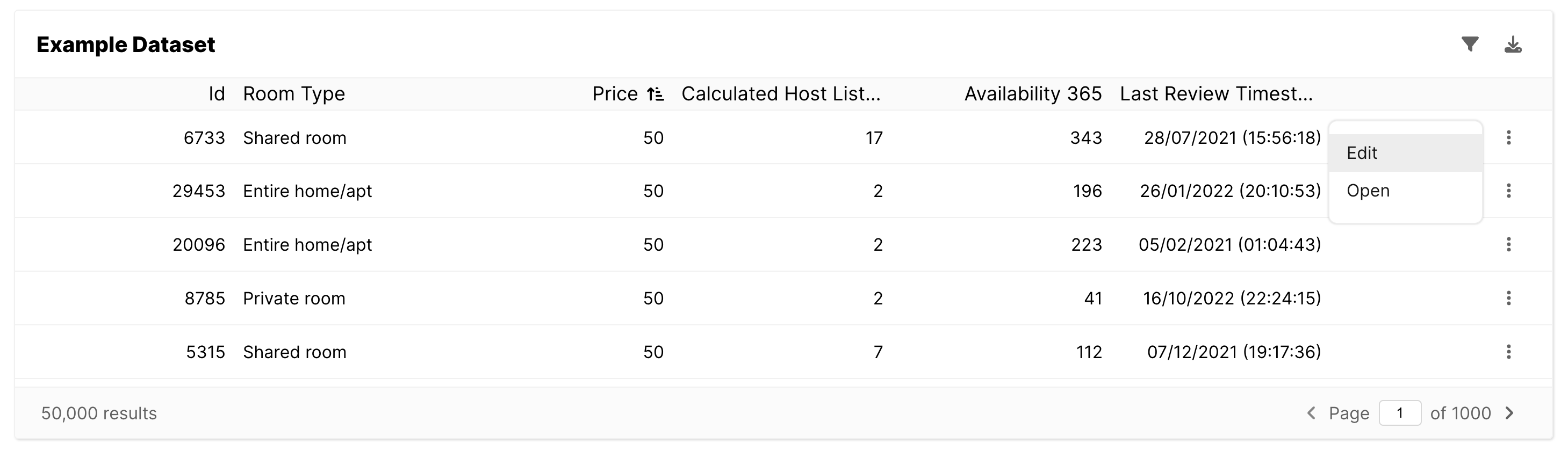Click the Price sort ascending icon
1568x451 pixels.
(x=655, y=94)
